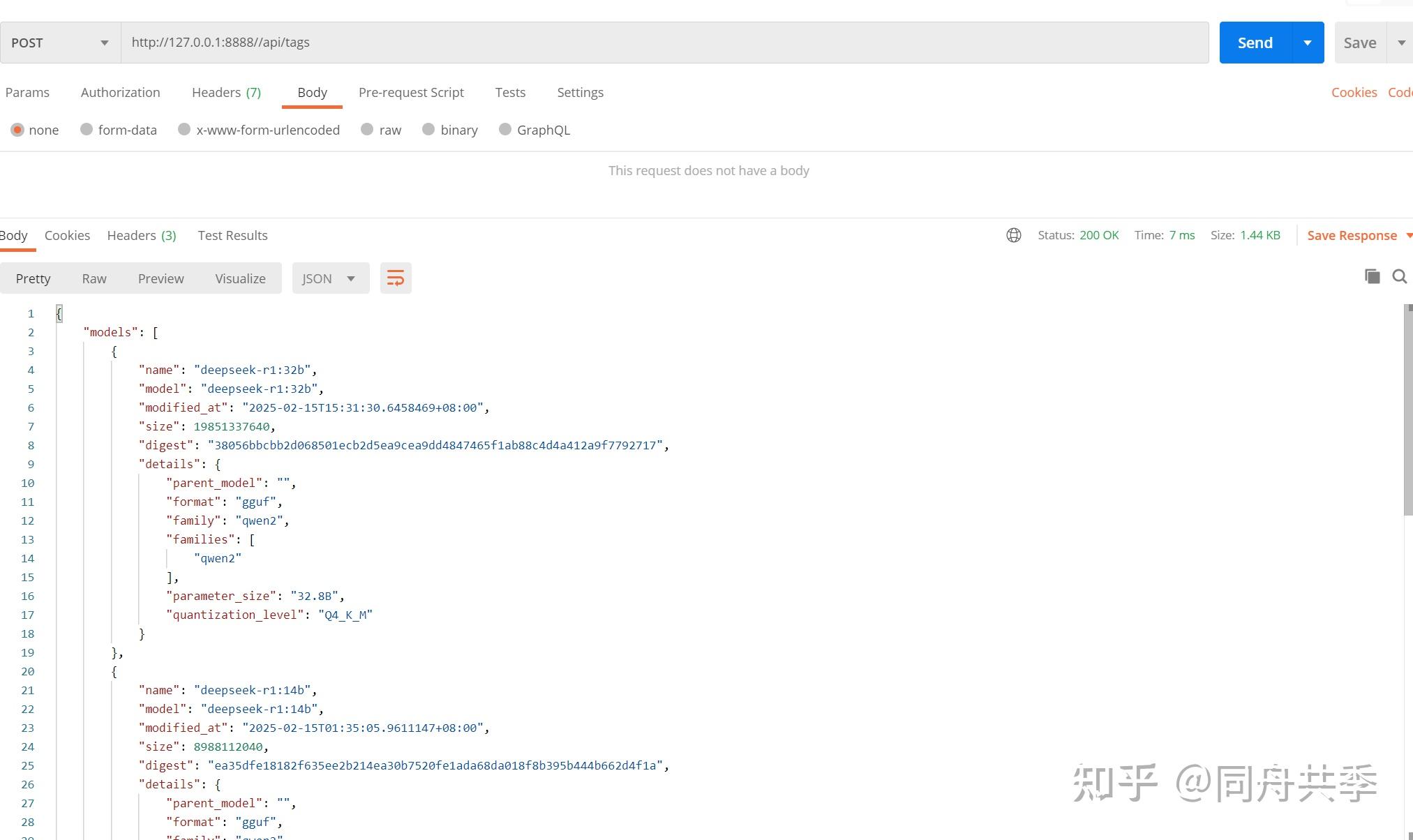The image size is (1413, 840).
Task: Expand the JSON format dropdown
Action: pos(330,278)
